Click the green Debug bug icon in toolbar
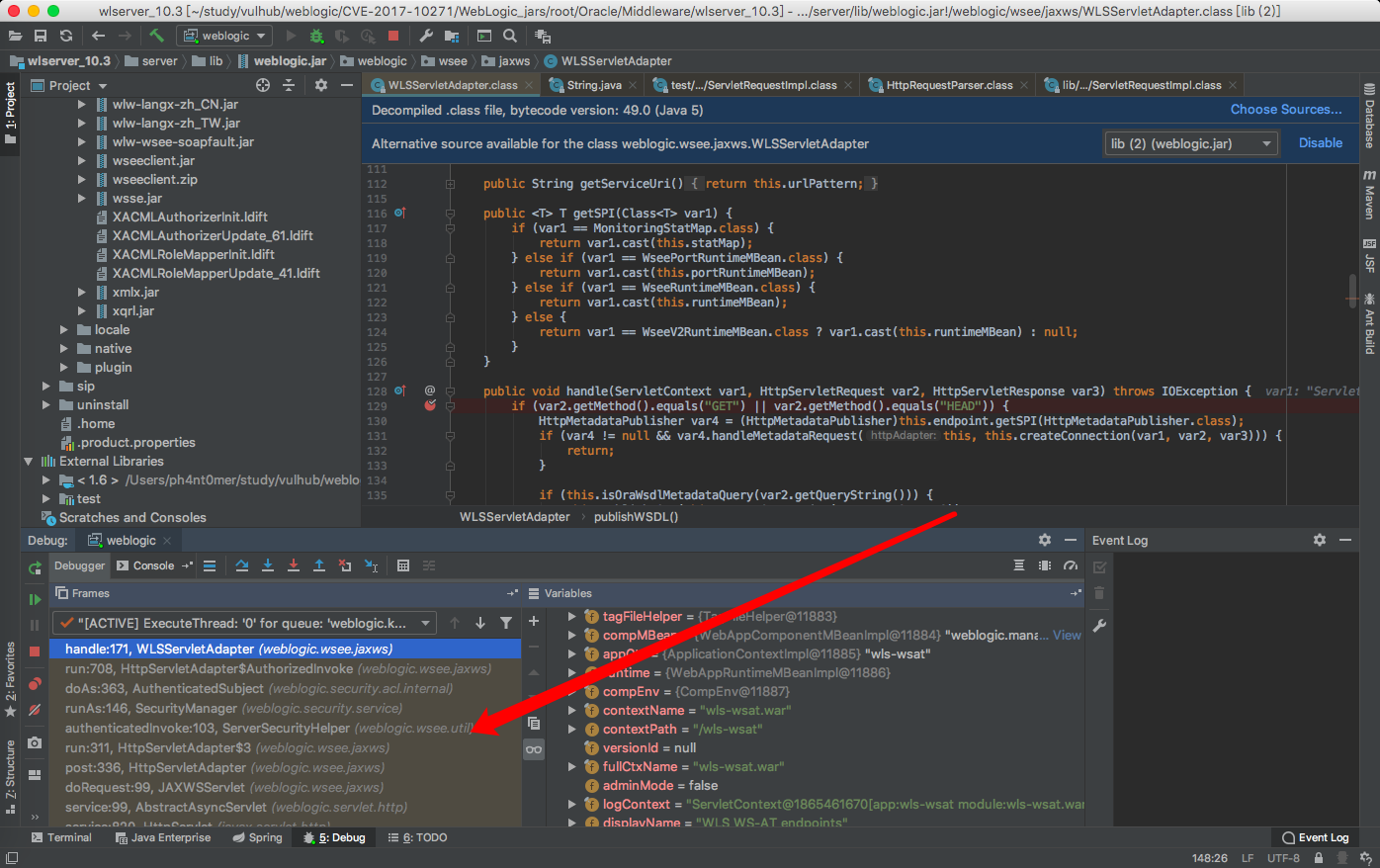 click(316, 36)
